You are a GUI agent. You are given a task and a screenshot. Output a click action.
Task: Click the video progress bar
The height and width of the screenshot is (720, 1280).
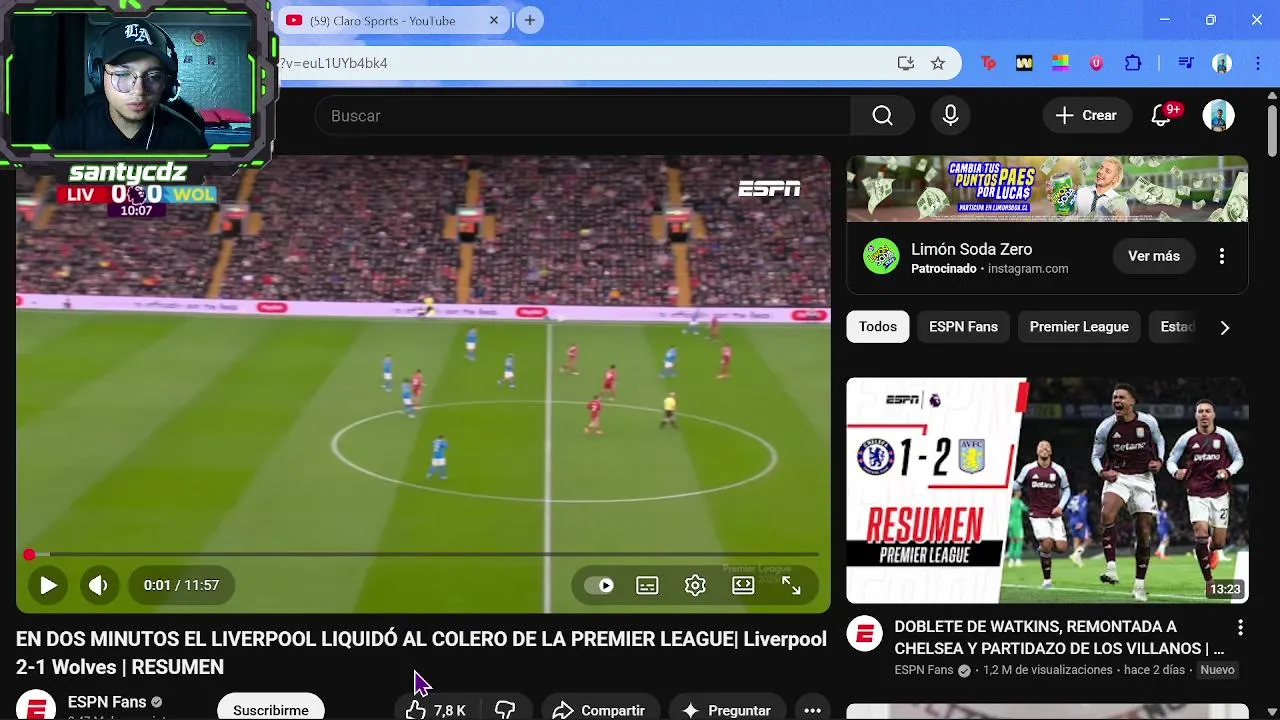tap(423, 554)
